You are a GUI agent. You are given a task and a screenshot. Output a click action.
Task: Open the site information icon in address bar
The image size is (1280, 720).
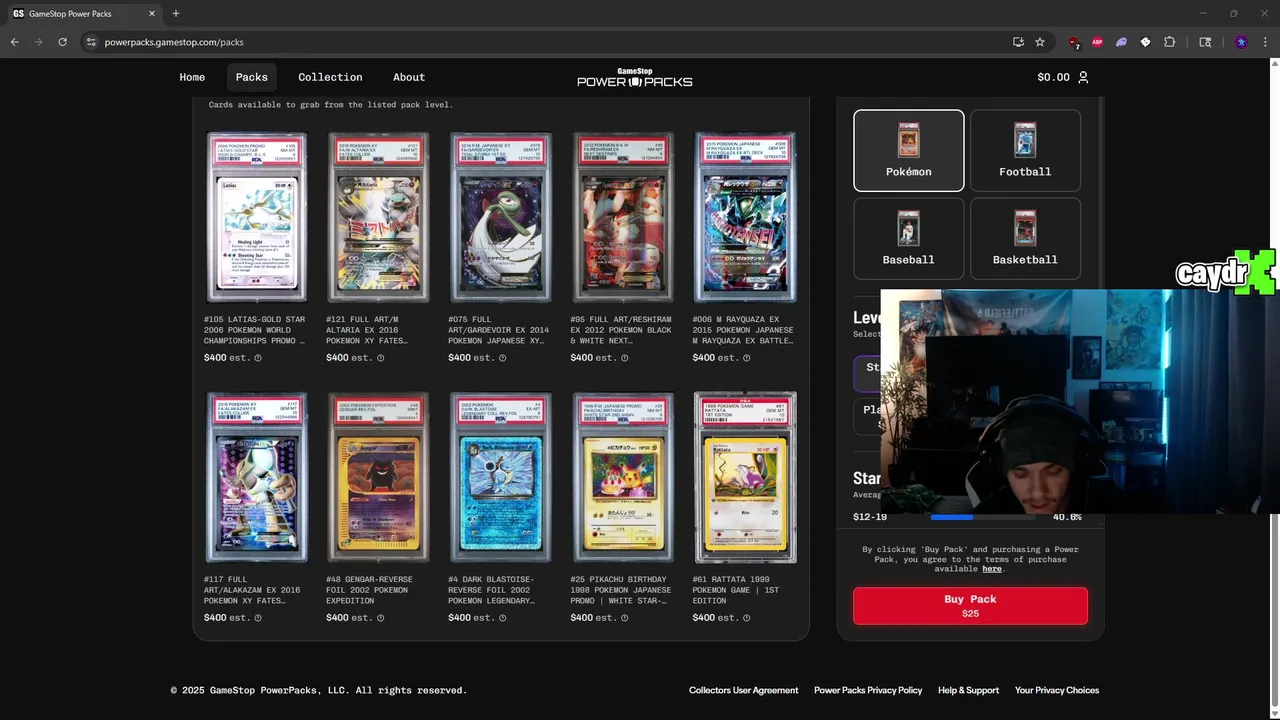[x=91, y=42]
